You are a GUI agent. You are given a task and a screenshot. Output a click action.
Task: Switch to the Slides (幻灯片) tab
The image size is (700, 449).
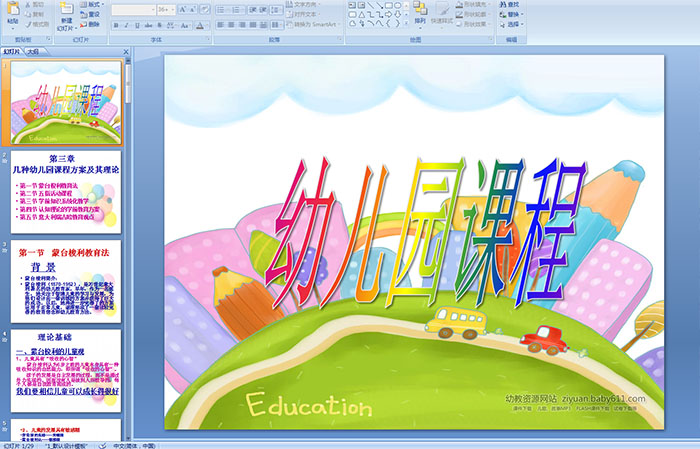(x=12, y=52)
